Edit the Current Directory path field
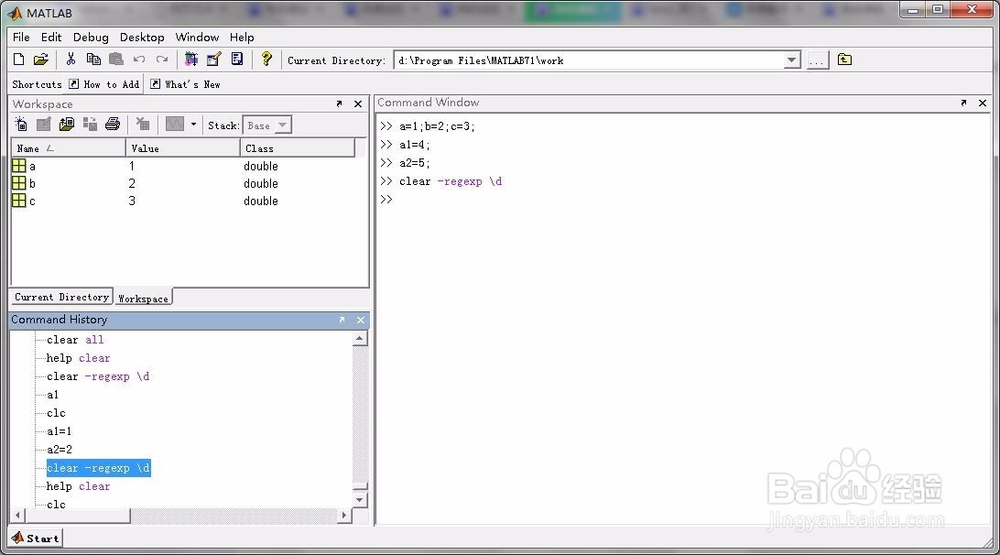The height and width of the screenshot is (555, 1000). [x=589, y=61]
